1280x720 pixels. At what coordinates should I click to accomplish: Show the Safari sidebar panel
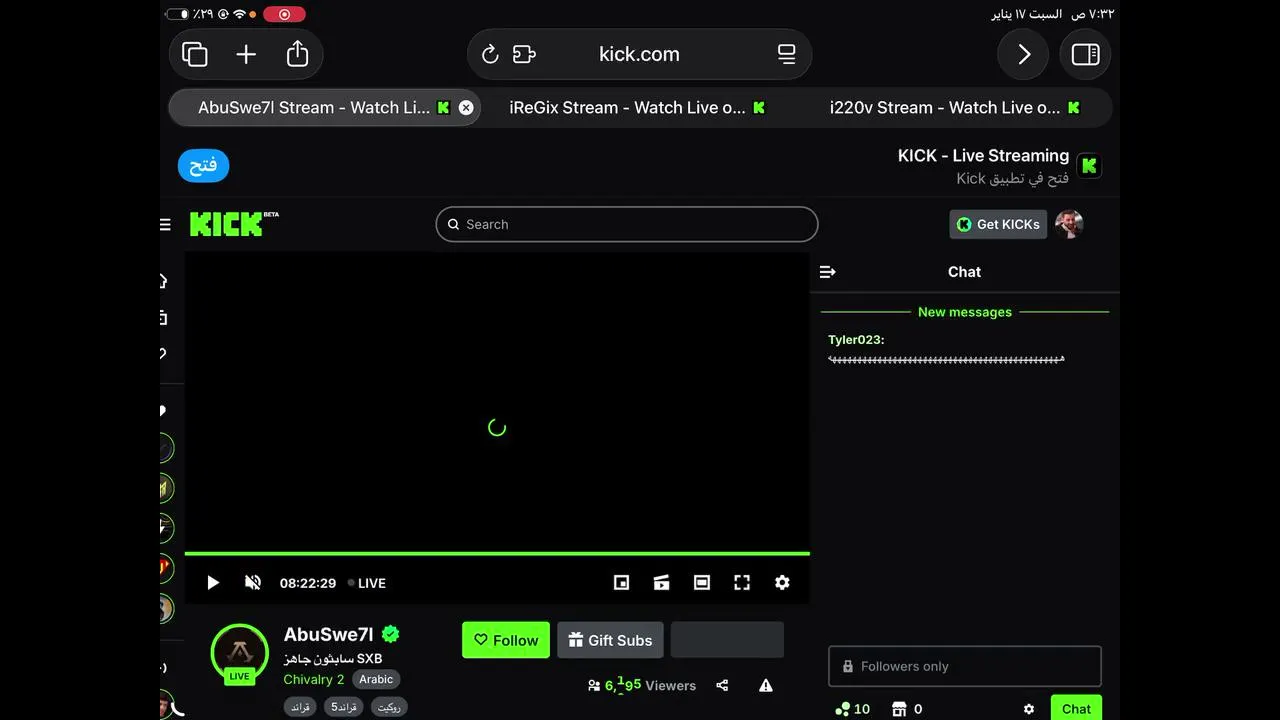[1085, 54]
